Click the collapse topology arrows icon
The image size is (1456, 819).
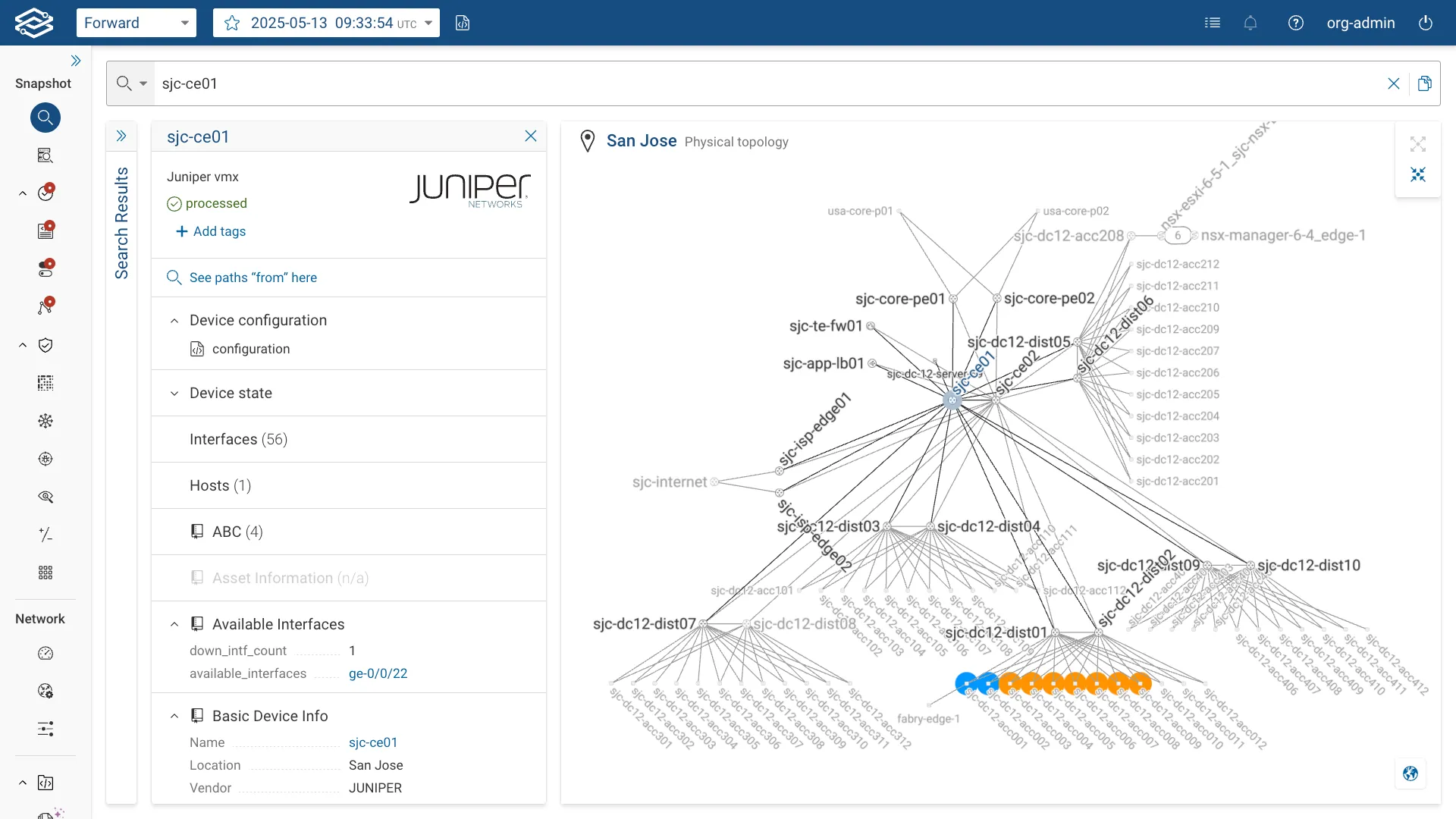[x=1418, y=174]
